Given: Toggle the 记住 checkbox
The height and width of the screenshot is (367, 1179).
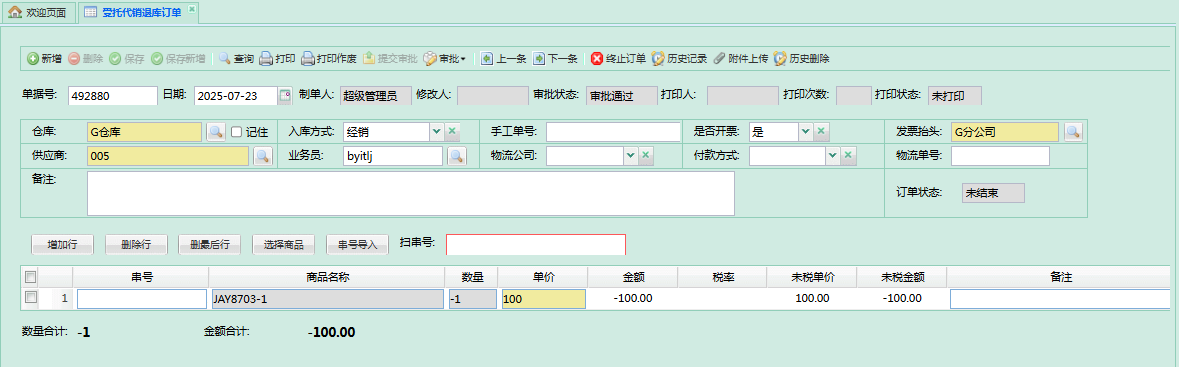Looking at the screenshot, I should click(236, 132).
